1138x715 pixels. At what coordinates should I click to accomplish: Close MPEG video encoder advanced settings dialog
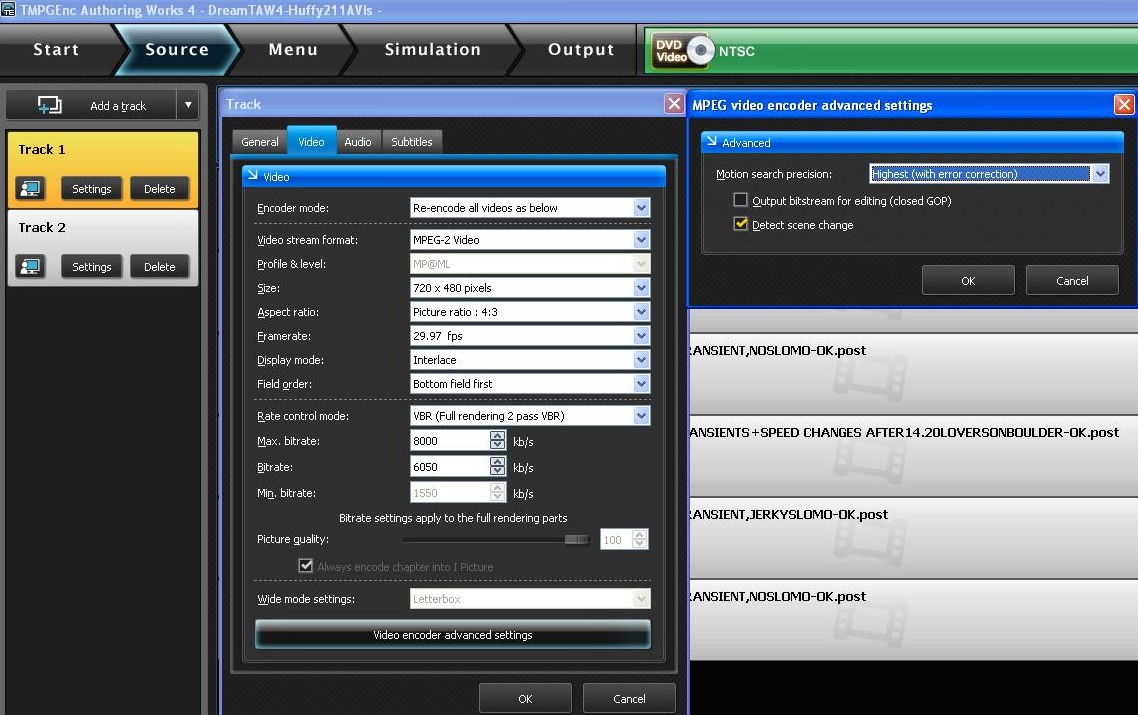[x=1124, y=105]
